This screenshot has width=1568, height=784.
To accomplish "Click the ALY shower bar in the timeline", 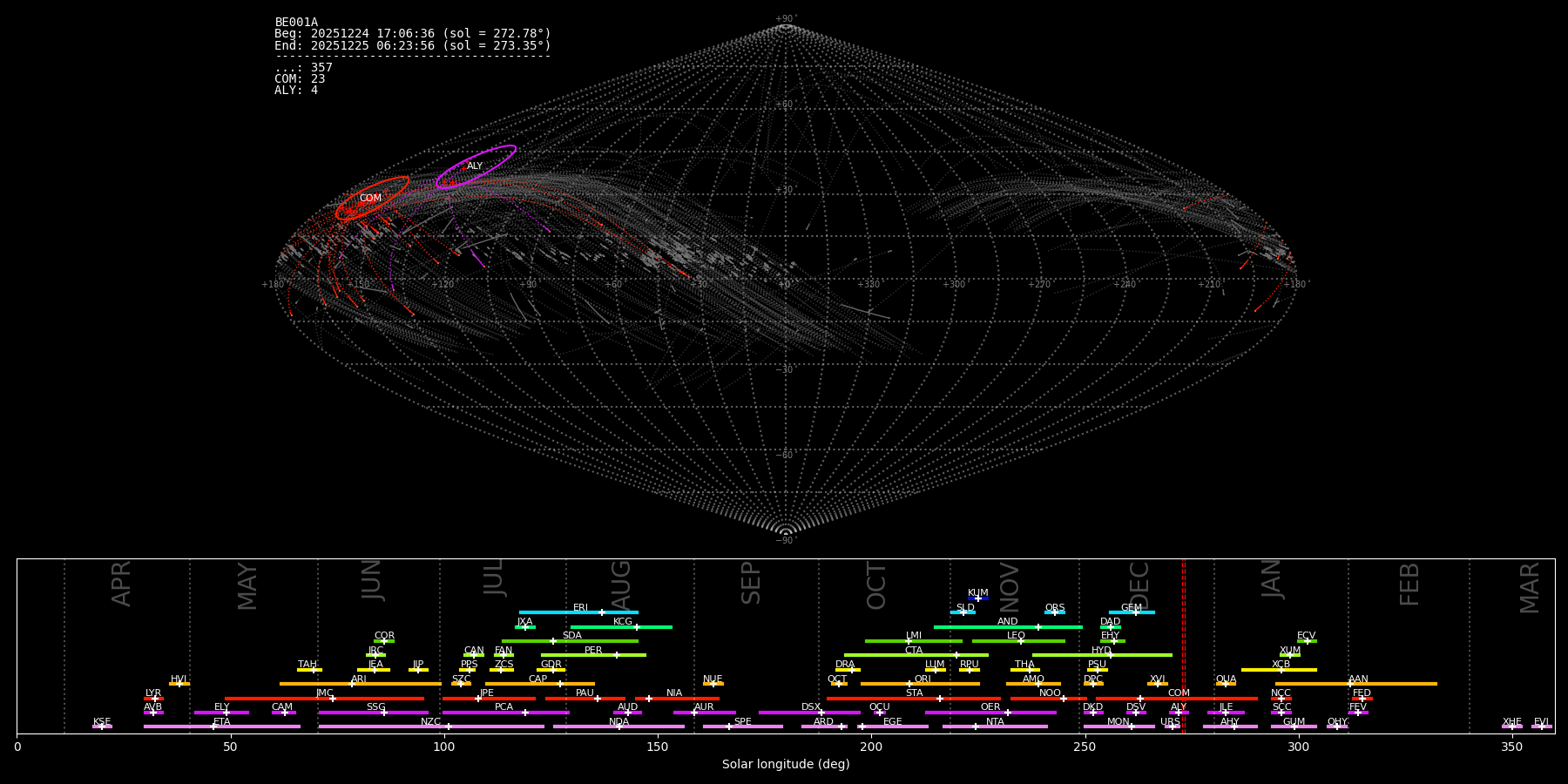I will (1179, 713).
